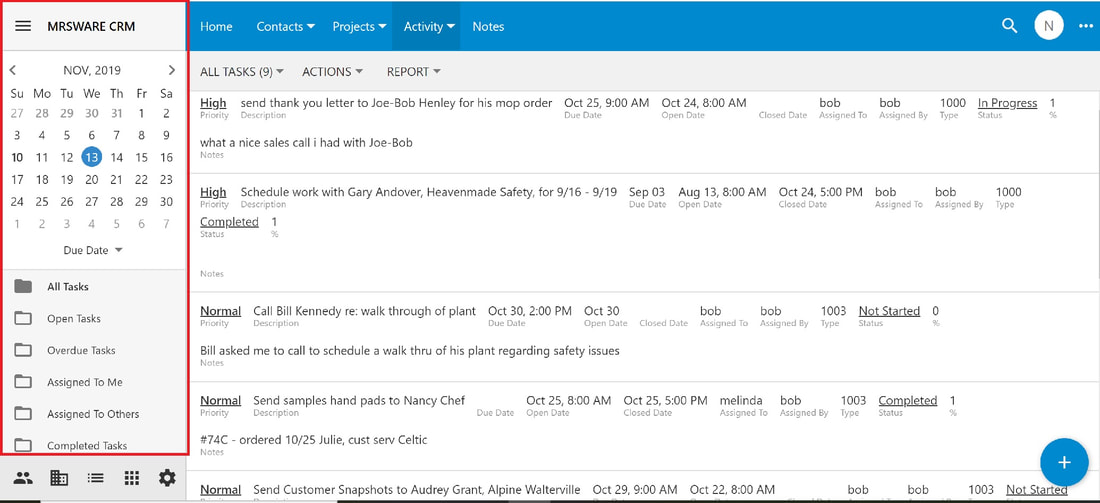The width and height of the screenshot is (1100, 503).
Task: Select the list view icon
Action: pos(95,478)
